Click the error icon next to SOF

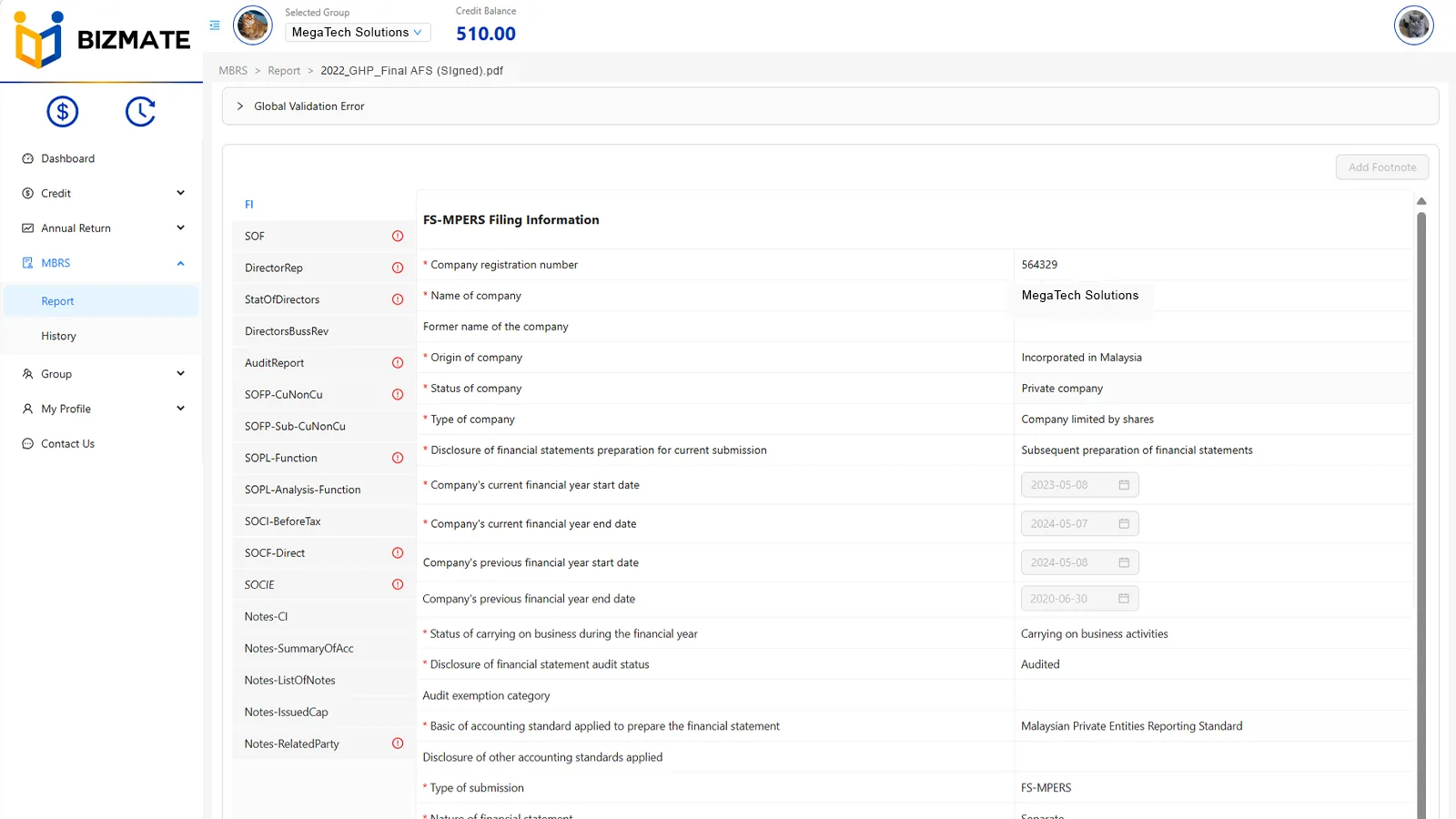[x=398, y=237]
